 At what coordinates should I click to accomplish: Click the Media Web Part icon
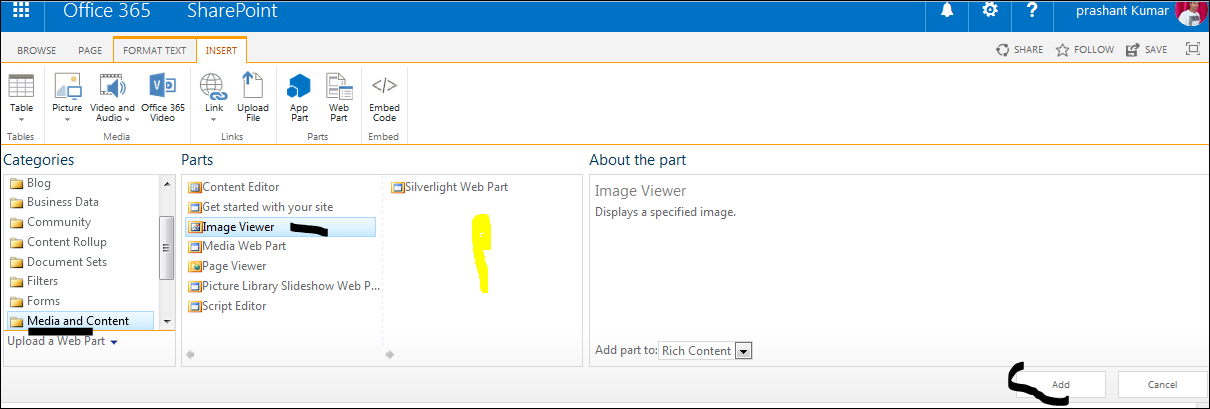(195, 247)
